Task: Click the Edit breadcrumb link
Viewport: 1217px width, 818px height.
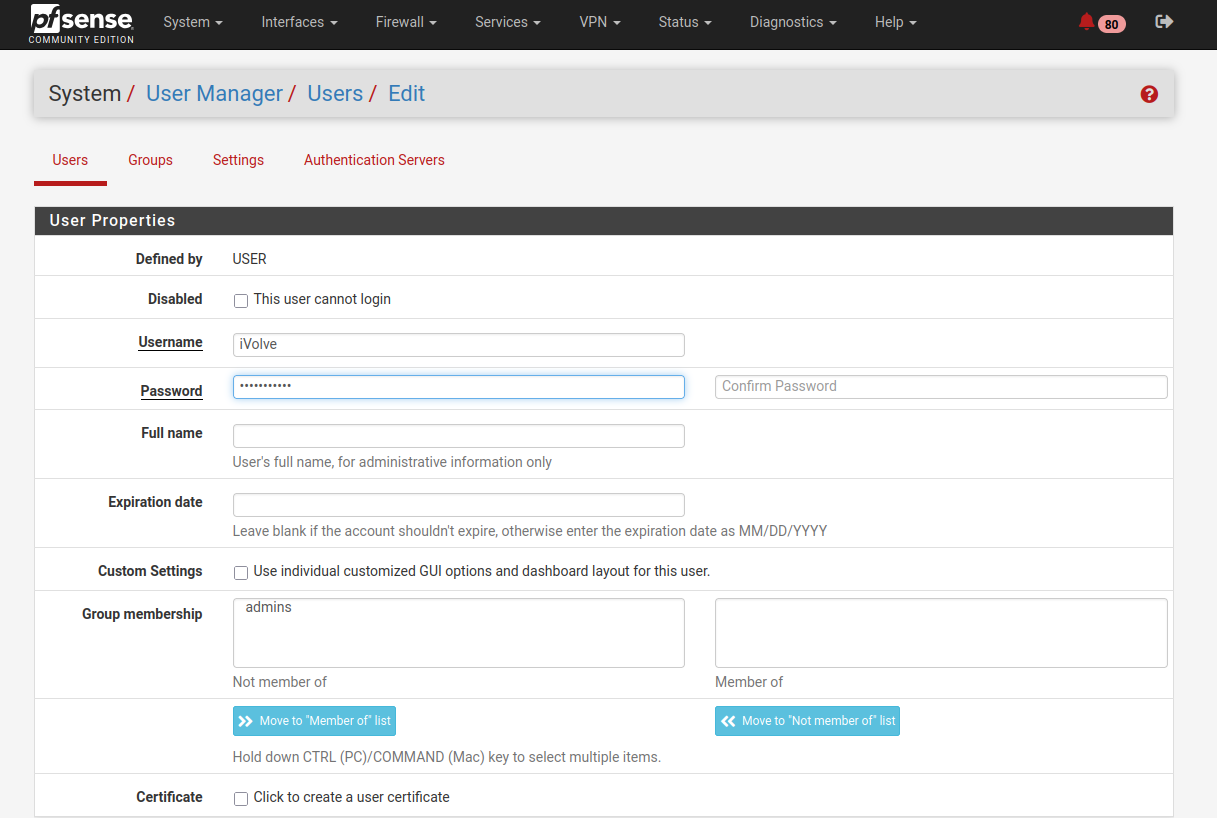Action: tap(407, 94)
